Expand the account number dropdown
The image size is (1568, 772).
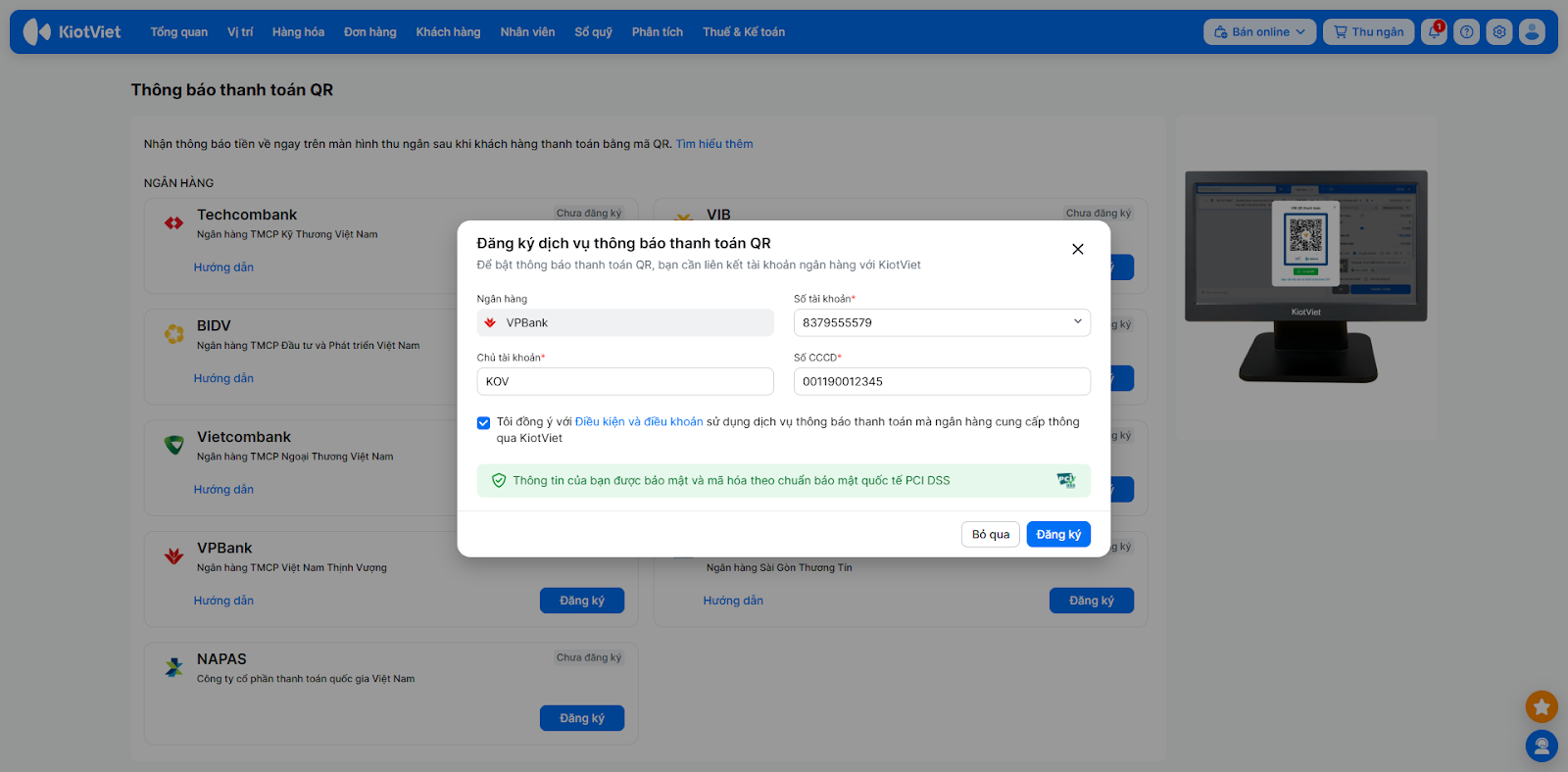pyautogui.click(x=1077, y=322)
